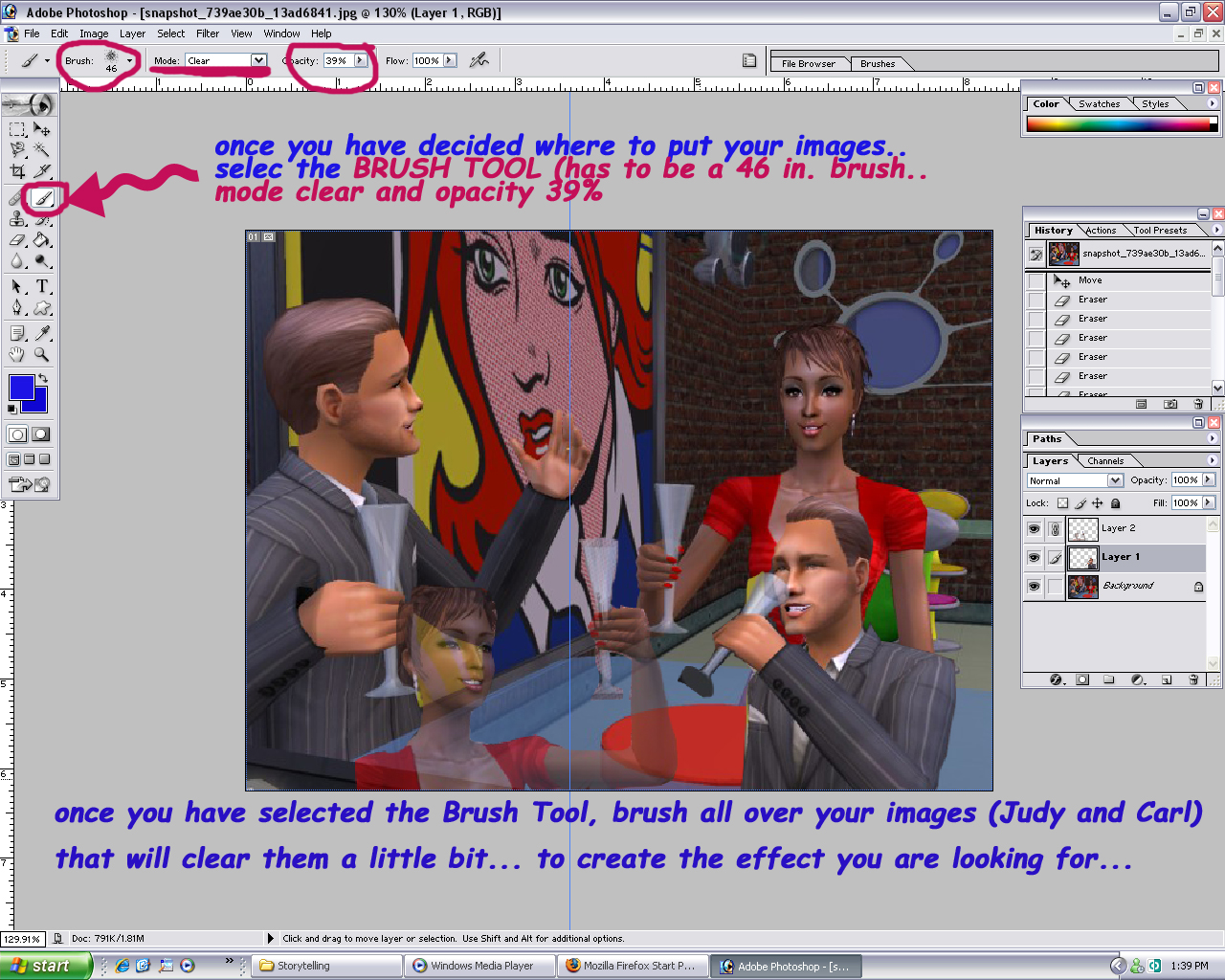Select the Crop tool
The image size is (1225, 980).
click(18, 171)
